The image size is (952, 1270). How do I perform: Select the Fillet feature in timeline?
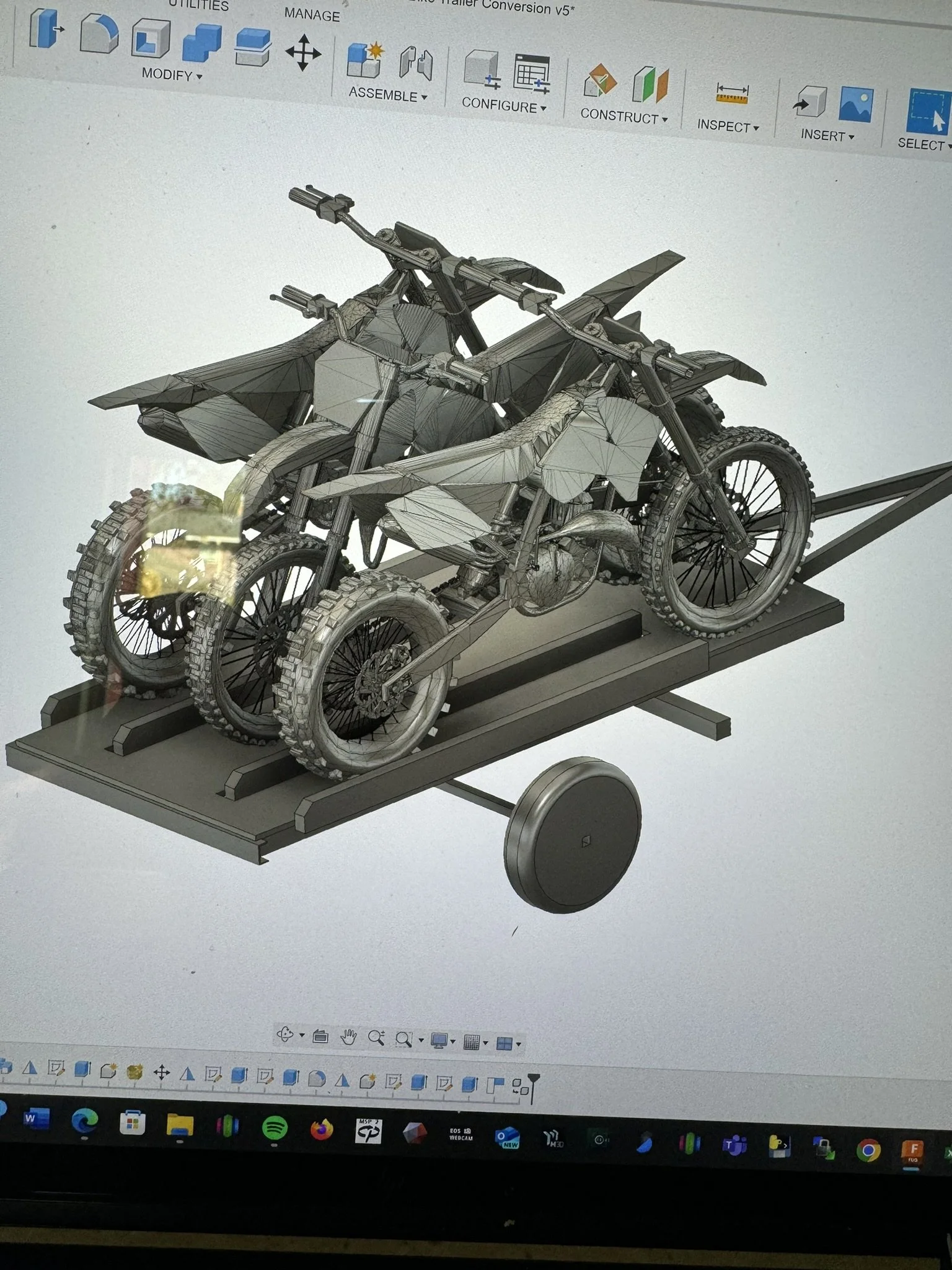(x=317, y=1078)
